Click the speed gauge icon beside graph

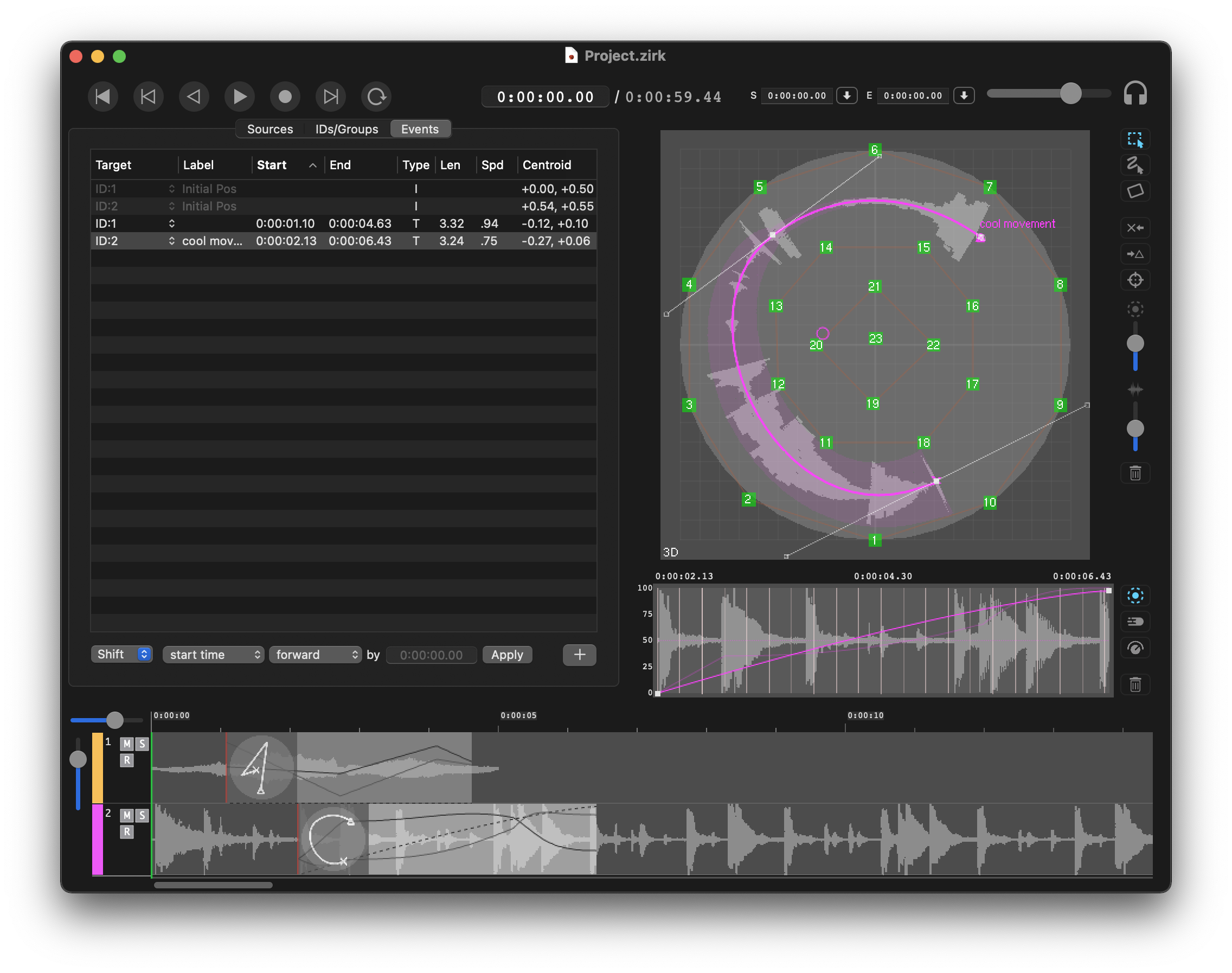1135,648
